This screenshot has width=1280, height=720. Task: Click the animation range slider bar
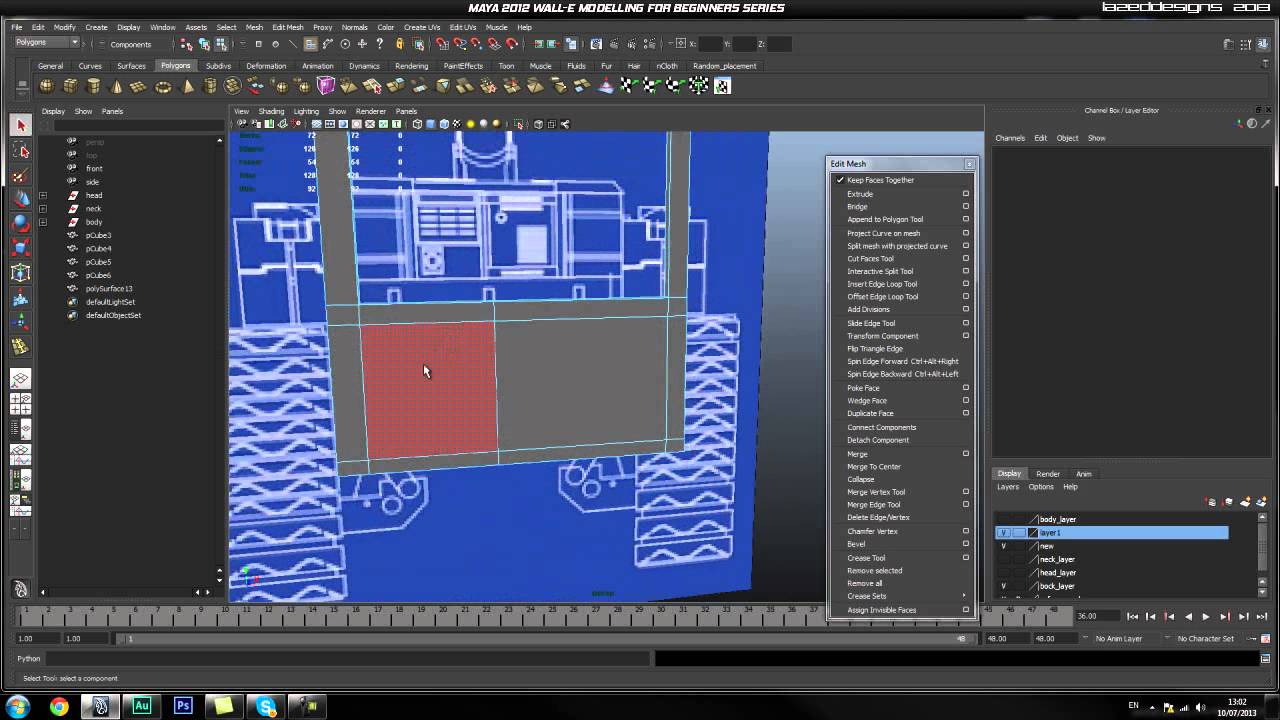(545, 639)
